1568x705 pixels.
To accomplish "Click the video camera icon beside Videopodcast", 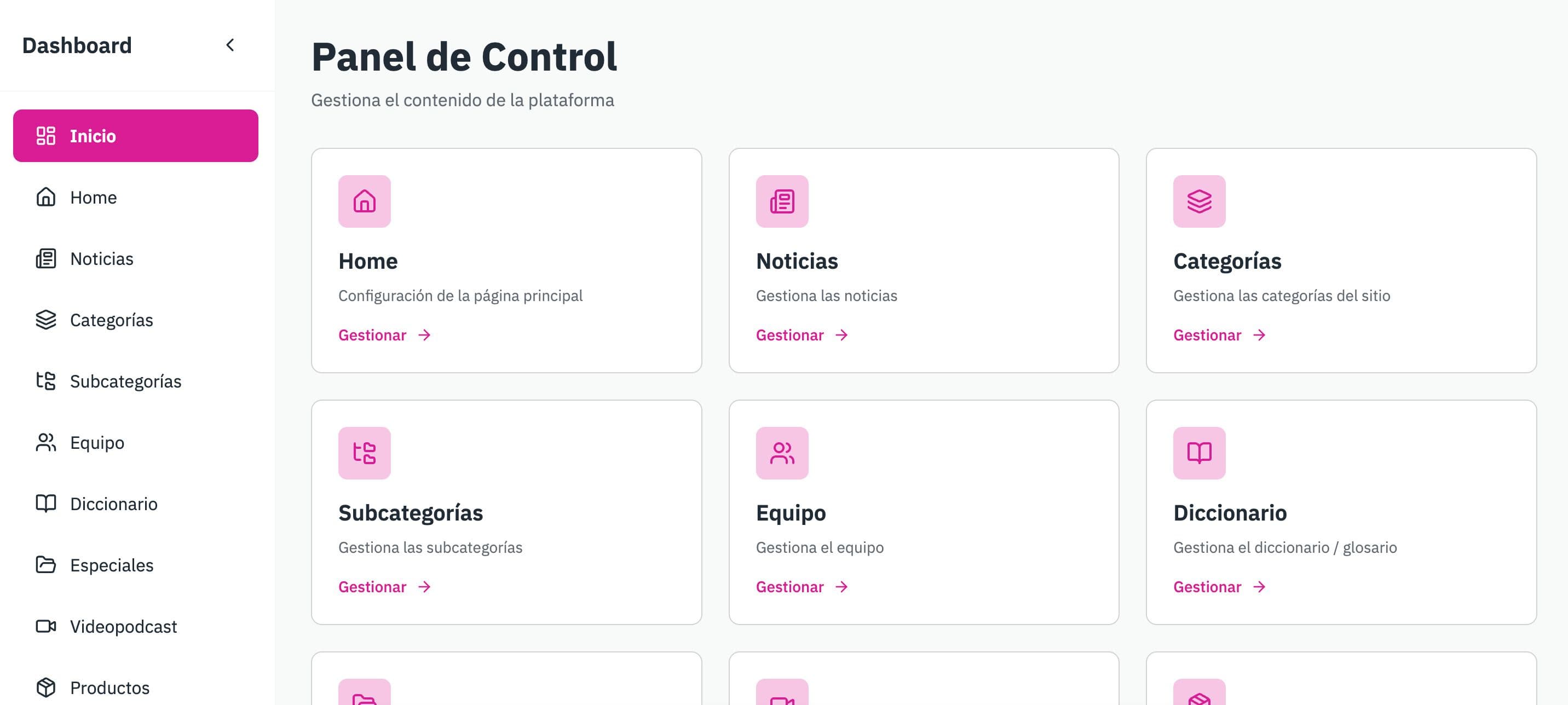I will tap(45, 627).
